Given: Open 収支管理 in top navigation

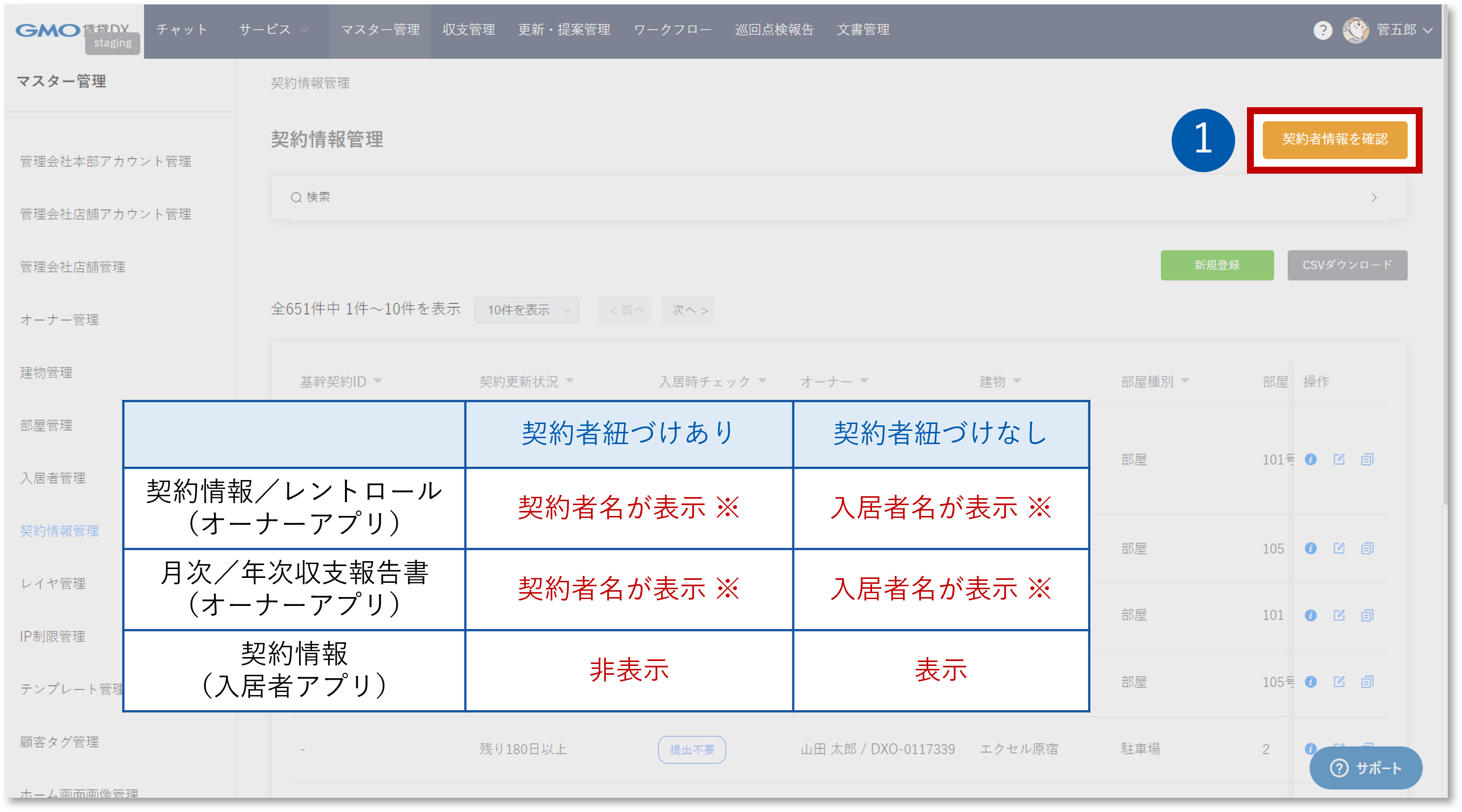Looking at the screenshot, I should [468, 30].
